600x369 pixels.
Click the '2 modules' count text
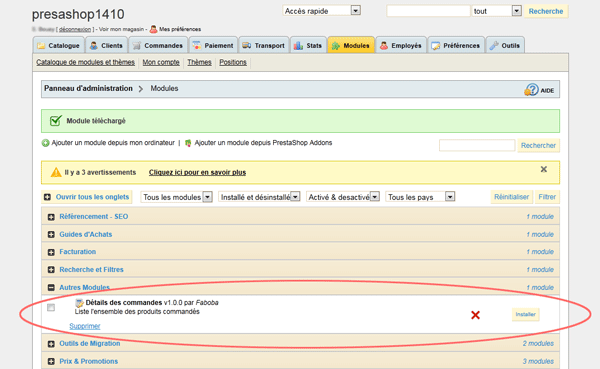(538, 344)
